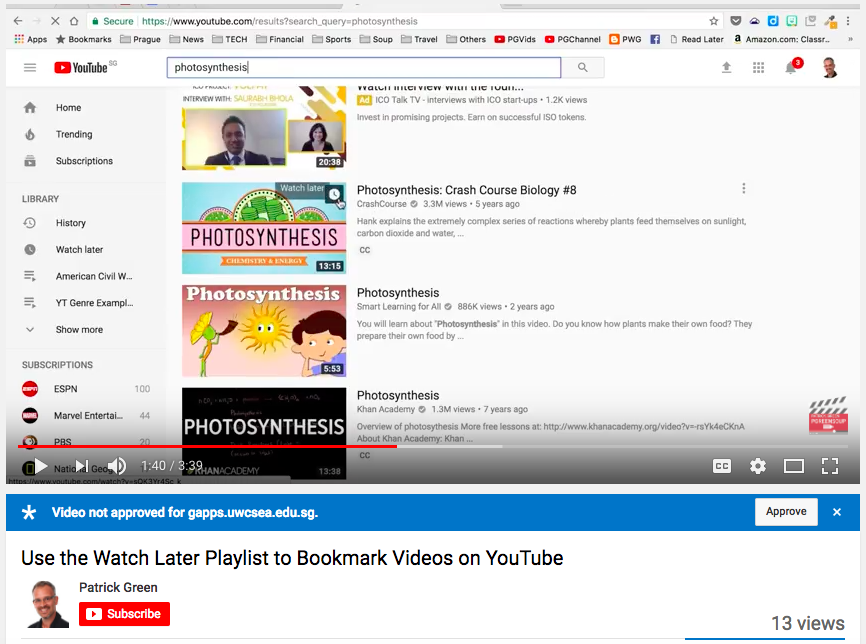Open the Smart Learning for All channel

pos(399,307)
